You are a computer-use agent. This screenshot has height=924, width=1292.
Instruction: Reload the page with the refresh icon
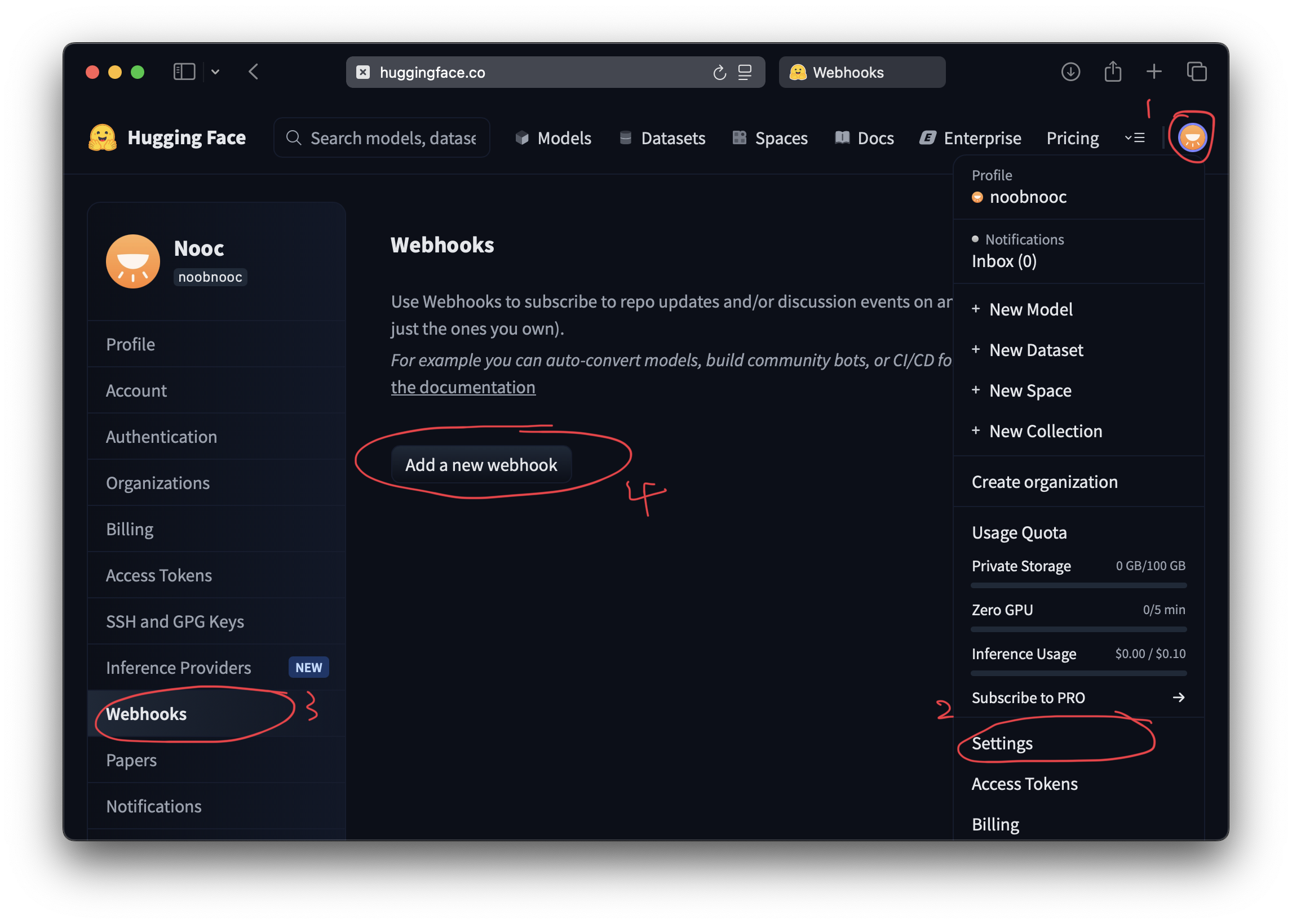[719, 72]
